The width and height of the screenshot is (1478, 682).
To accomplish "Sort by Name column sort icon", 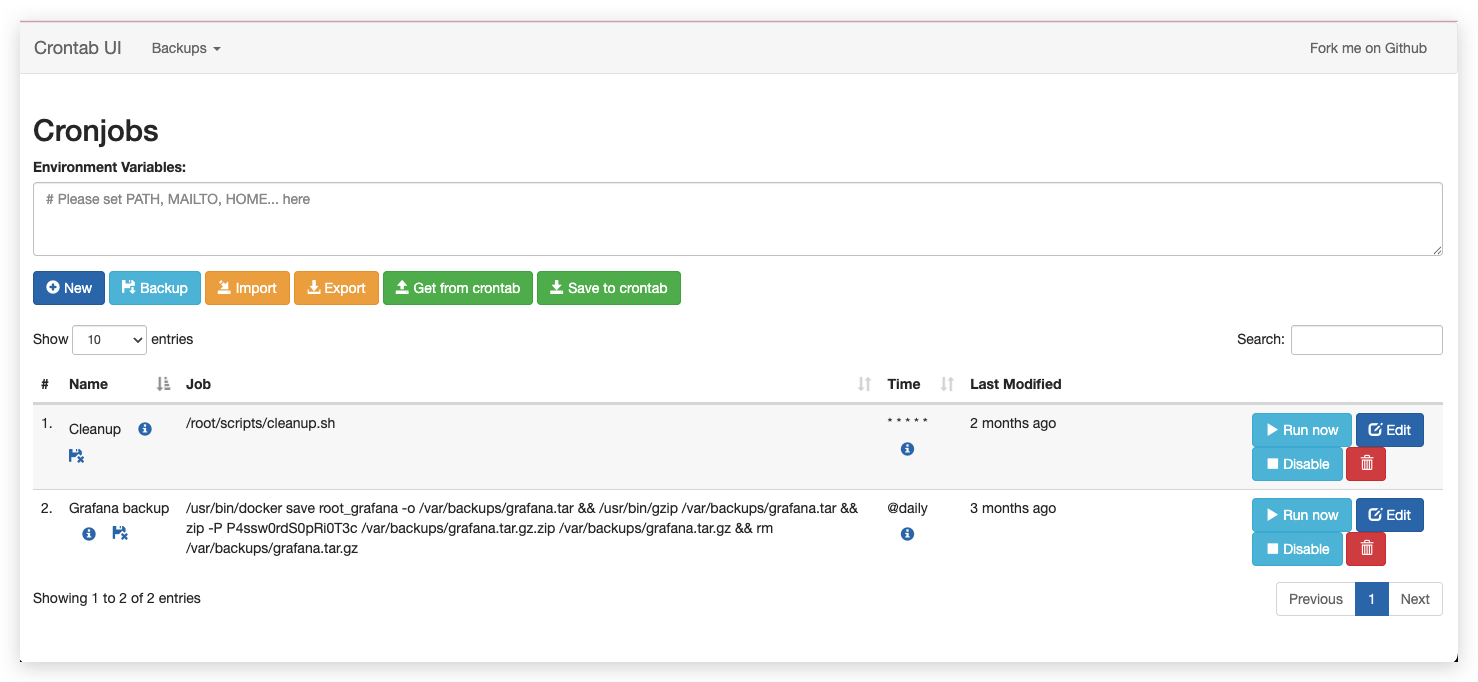I will coord(164,384).
